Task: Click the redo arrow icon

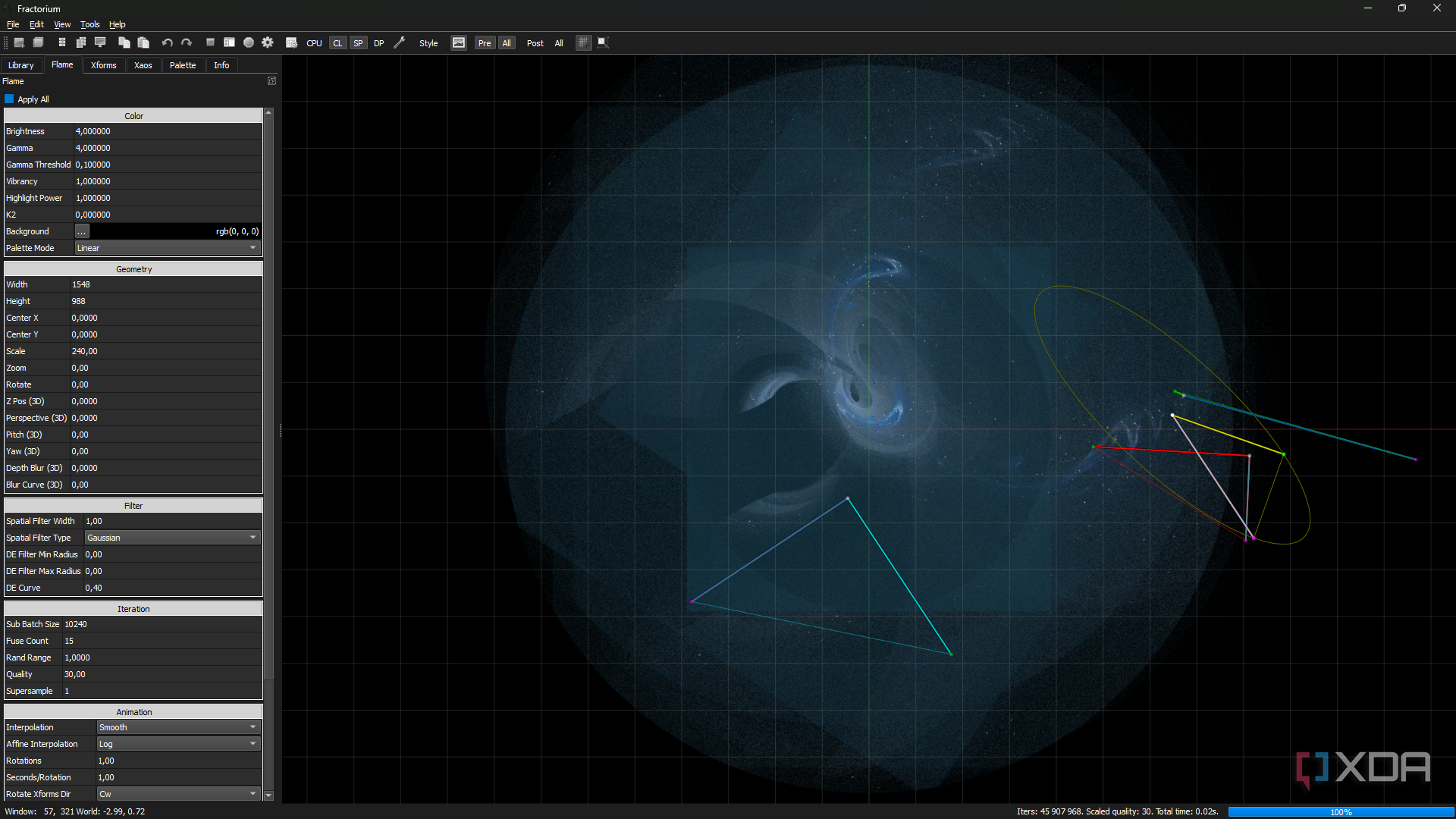Action: (187, 43)
